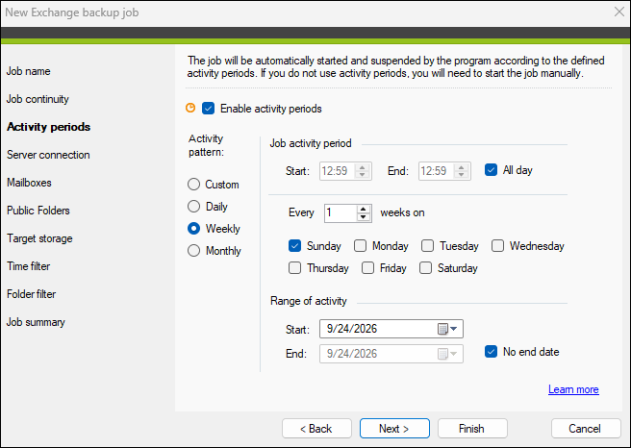This screenshot has height=448, width=631.
Task: Increase the period Start time spinner
Action: coord(362,167)
